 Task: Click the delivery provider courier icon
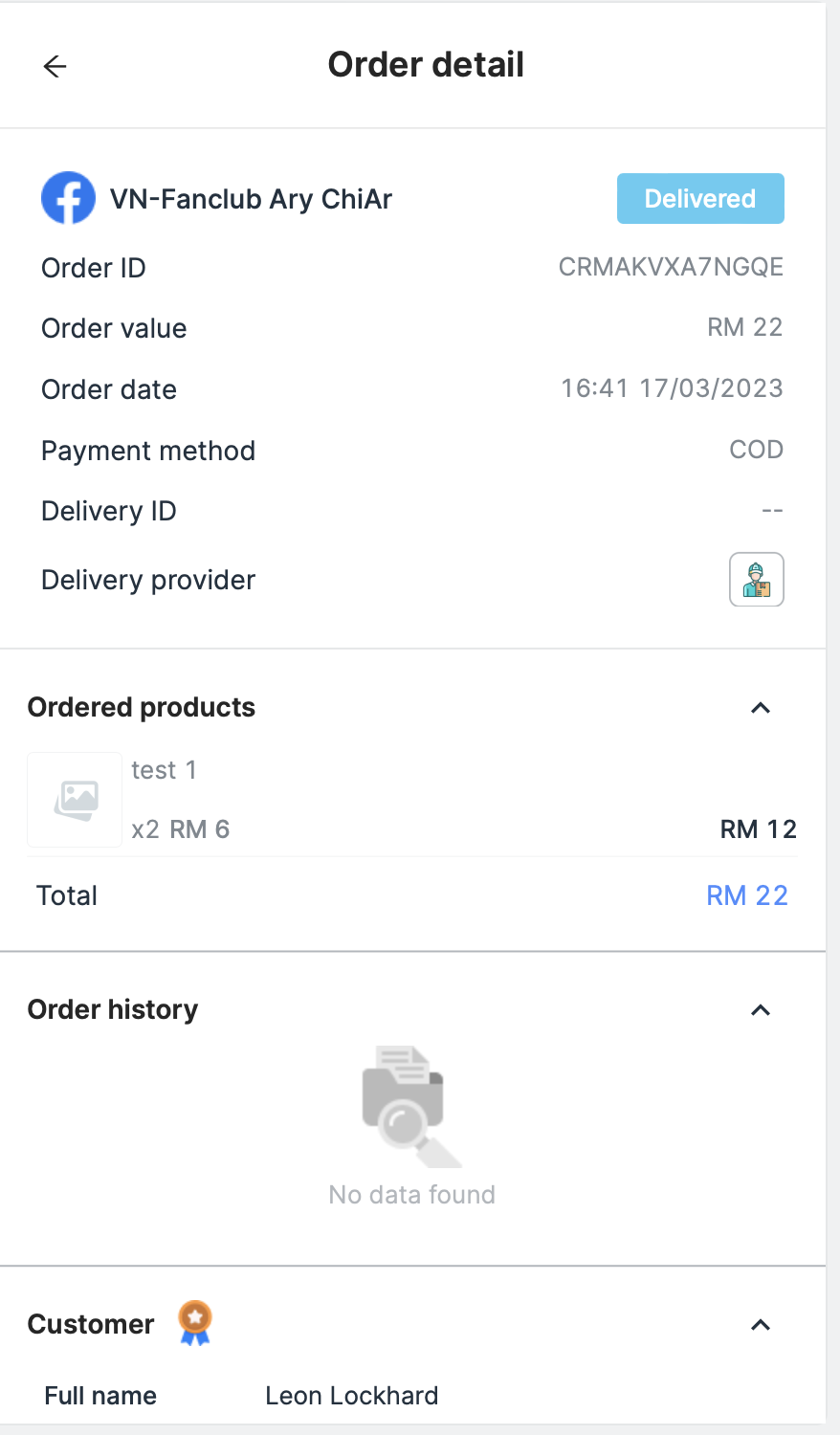click(x=756, y=580)
